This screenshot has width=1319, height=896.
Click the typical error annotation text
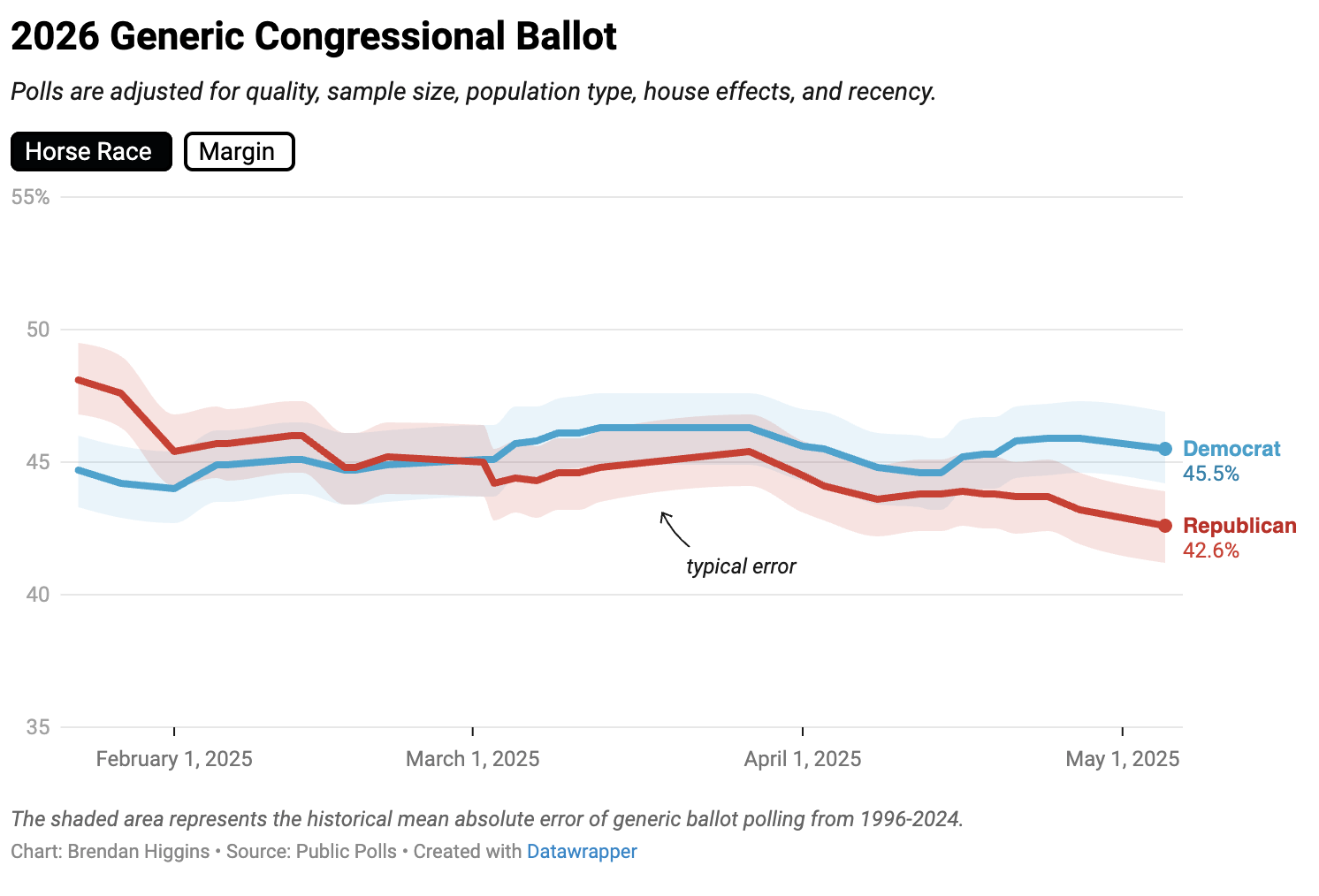click(741, 566)
